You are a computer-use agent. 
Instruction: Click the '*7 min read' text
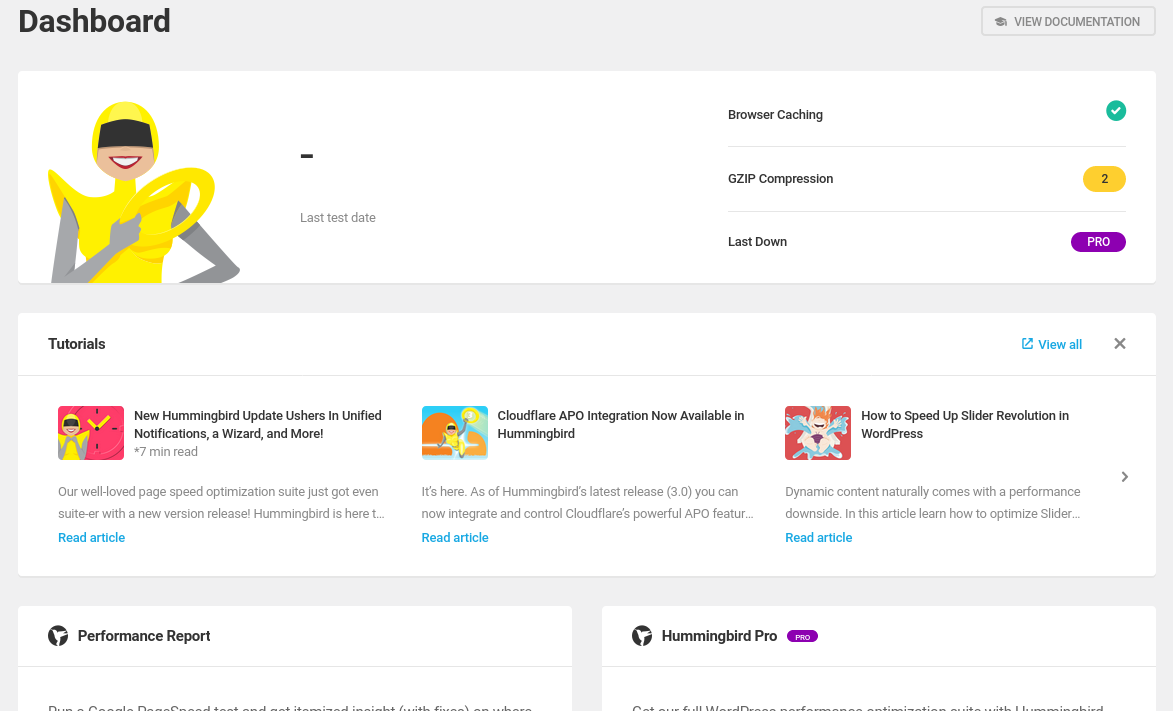(165, 452)
